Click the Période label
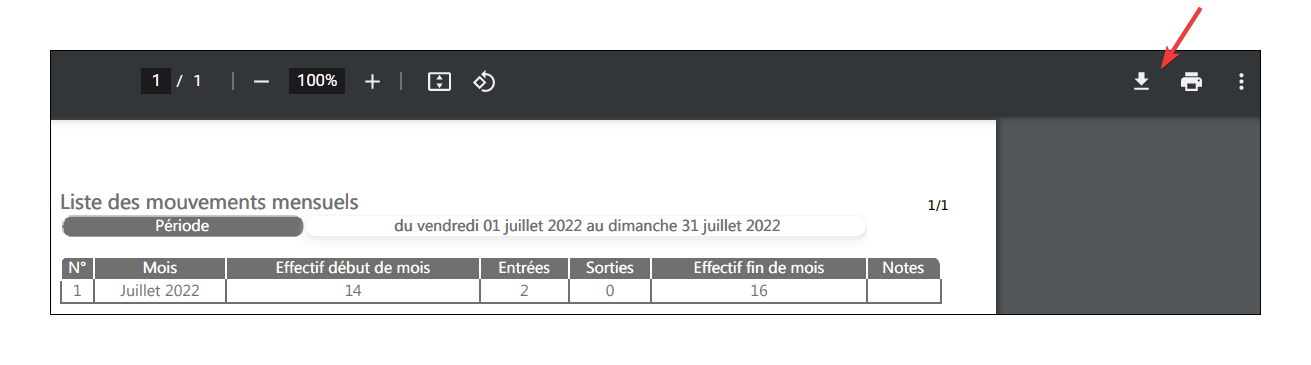This screenshot has height=365, width=1311. click(x=182, y=226)
